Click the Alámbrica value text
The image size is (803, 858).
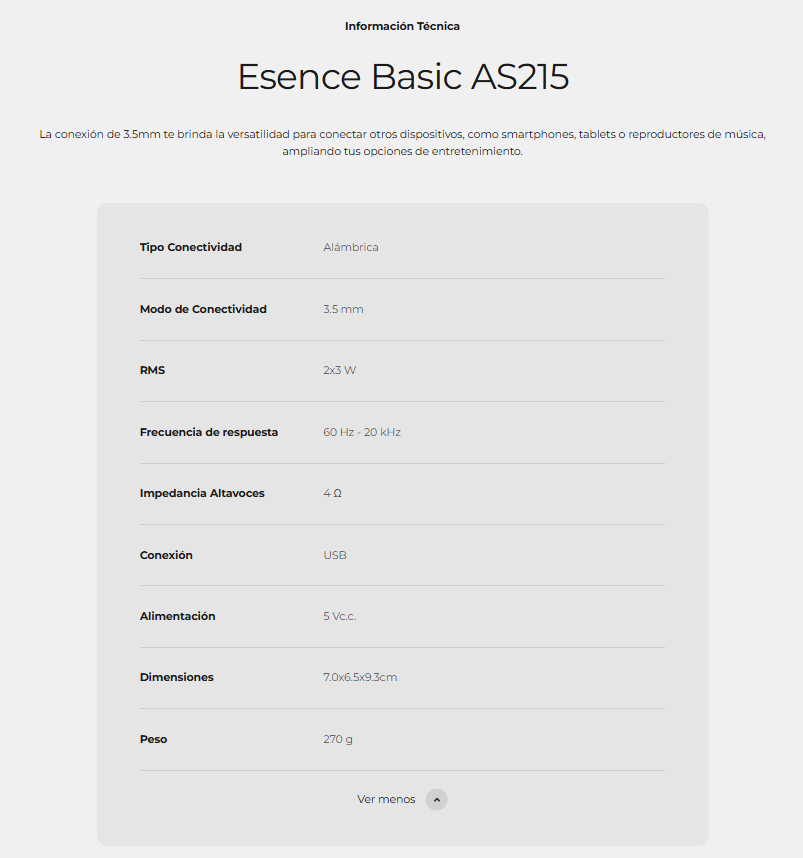[x=350, y=247]
